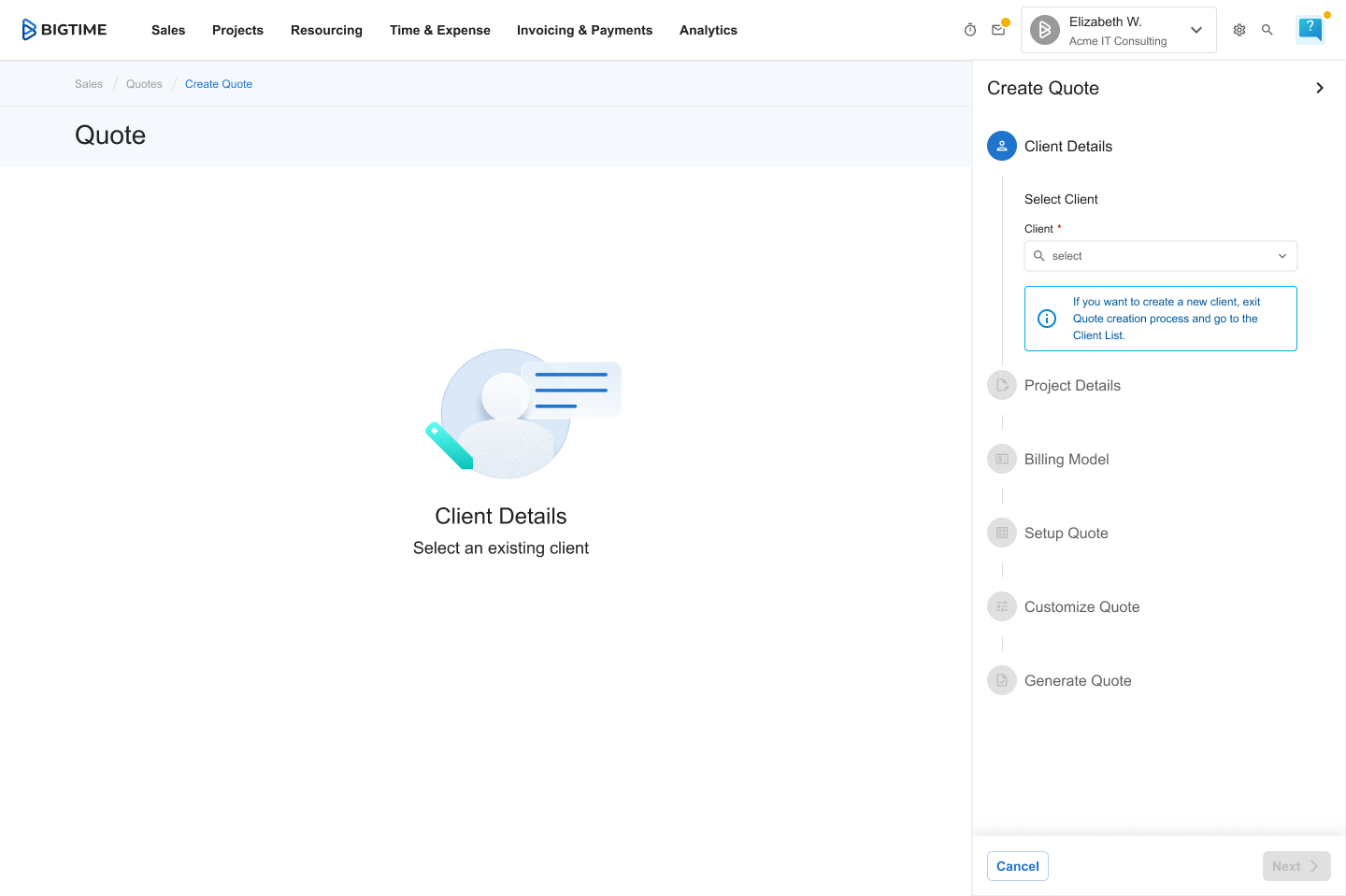The image size is (1346, 896).
Task: Open the inbox mail icon
Action: [998, 30]
